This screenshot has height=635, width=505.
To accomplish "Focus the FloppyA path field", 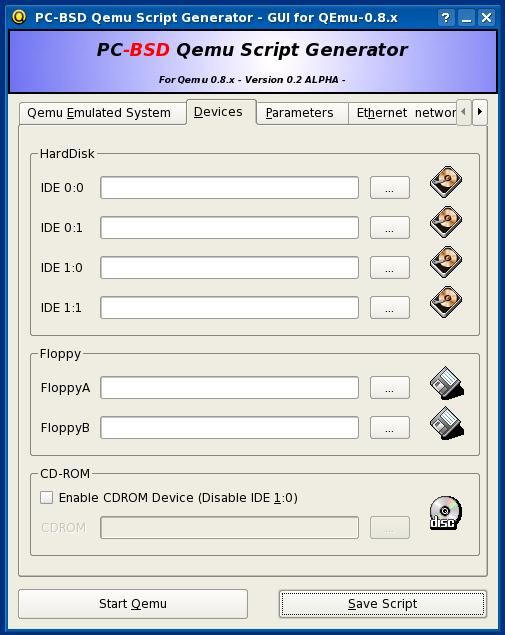I will click(x=229, y=388).
